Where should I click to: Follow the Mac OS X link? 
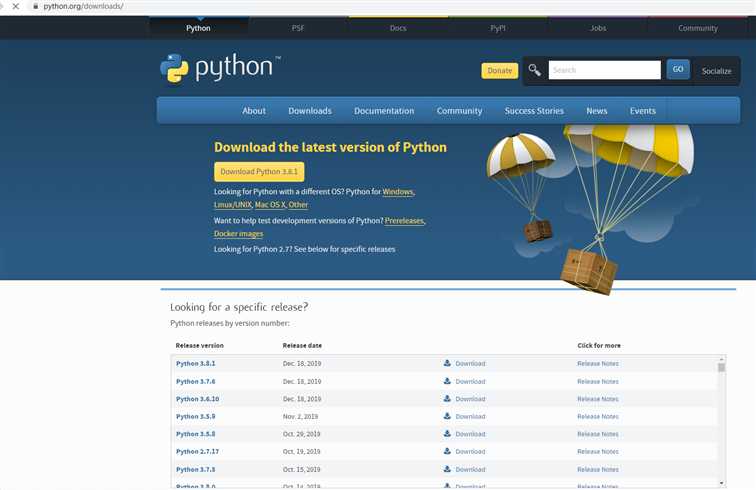click(x=270, y=204)
